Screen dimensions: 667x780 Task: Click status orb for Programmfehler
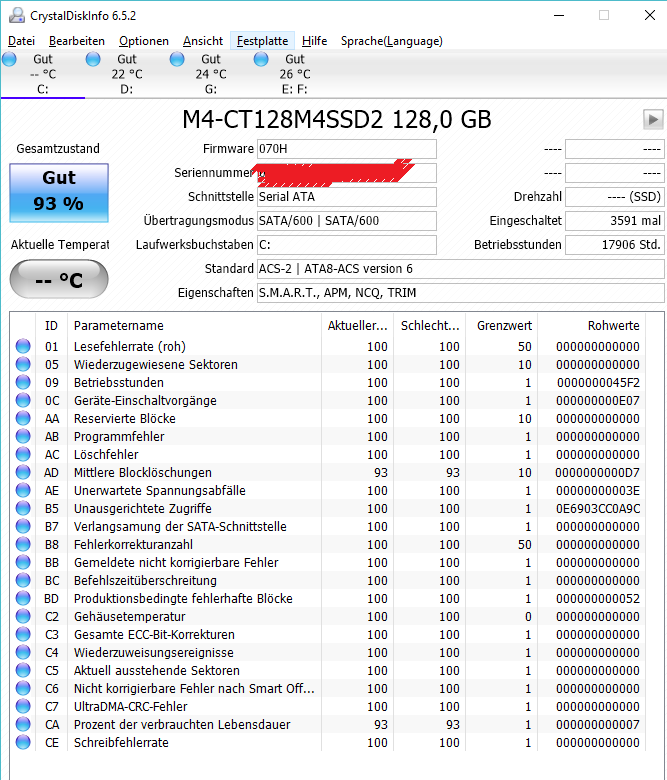[x=23, y=436]
